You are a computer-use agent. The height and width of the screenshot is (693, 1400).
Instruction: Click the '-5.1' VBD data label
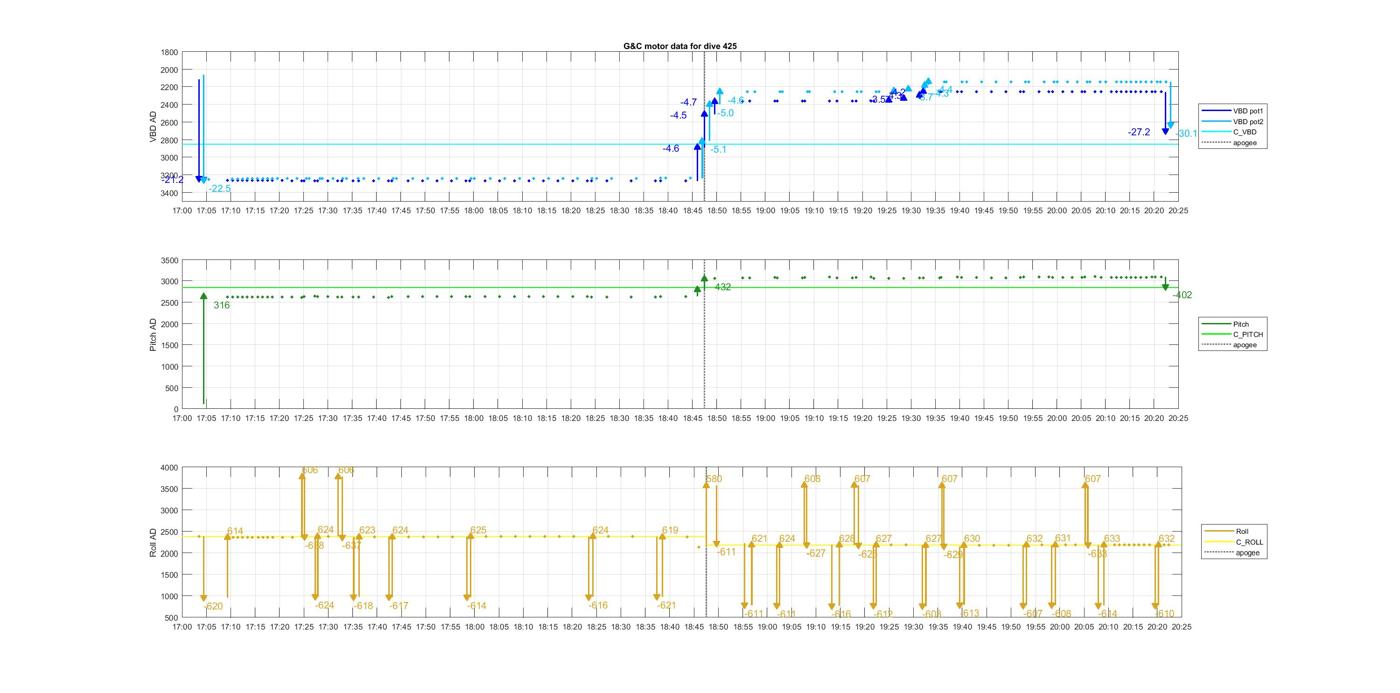[718, 150]
